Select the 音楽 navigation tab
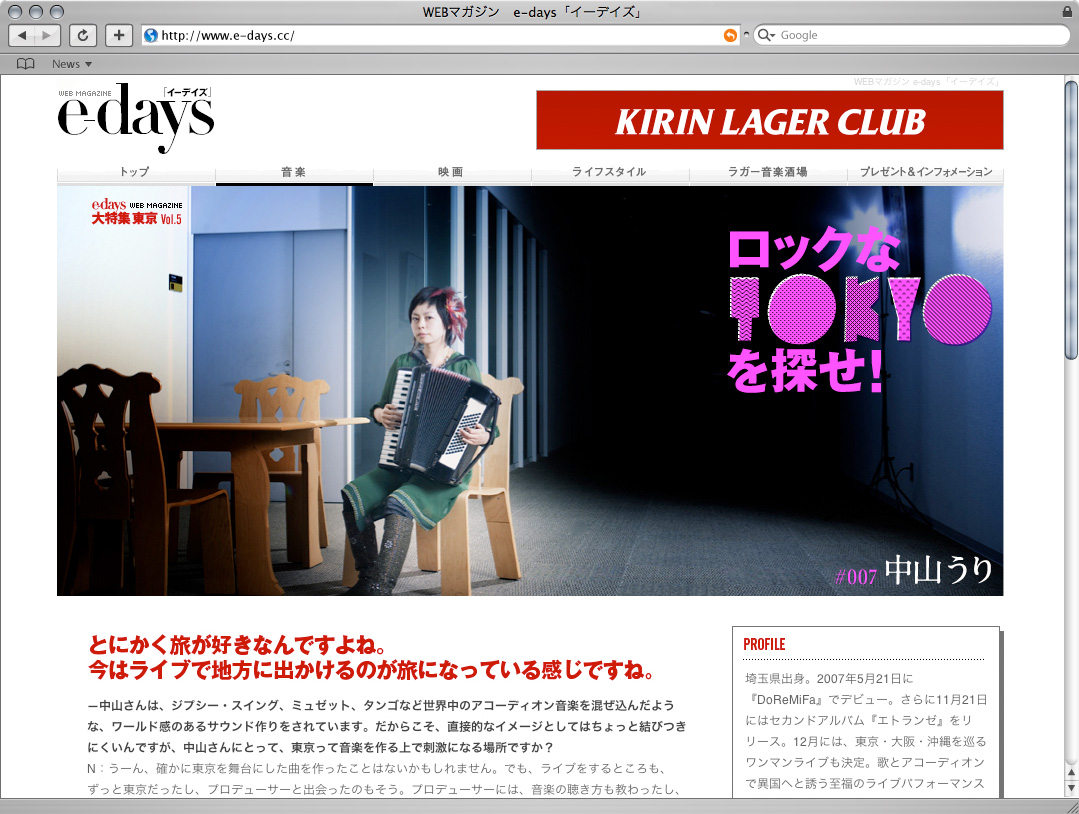 [x=293, y=172]
